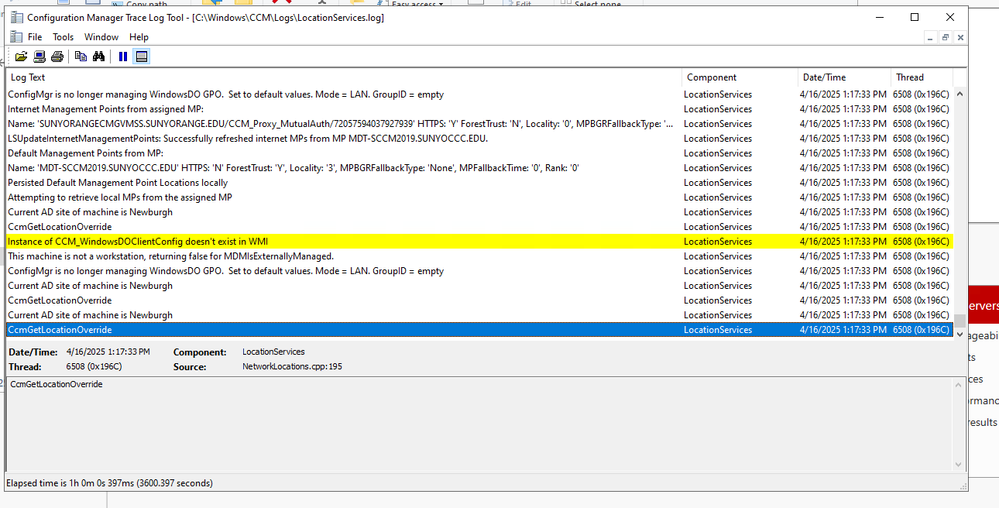
Task: Select the 'Default Management Points from MP:' row
Action: pyautogui.click(x=479, y=153)
